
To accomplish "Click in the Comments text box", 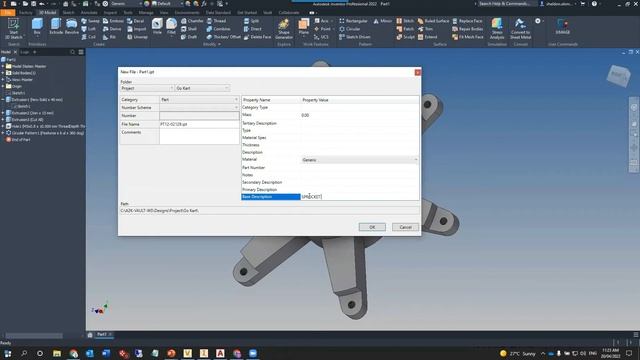I will pyautogui.click(x=199, y=136).
